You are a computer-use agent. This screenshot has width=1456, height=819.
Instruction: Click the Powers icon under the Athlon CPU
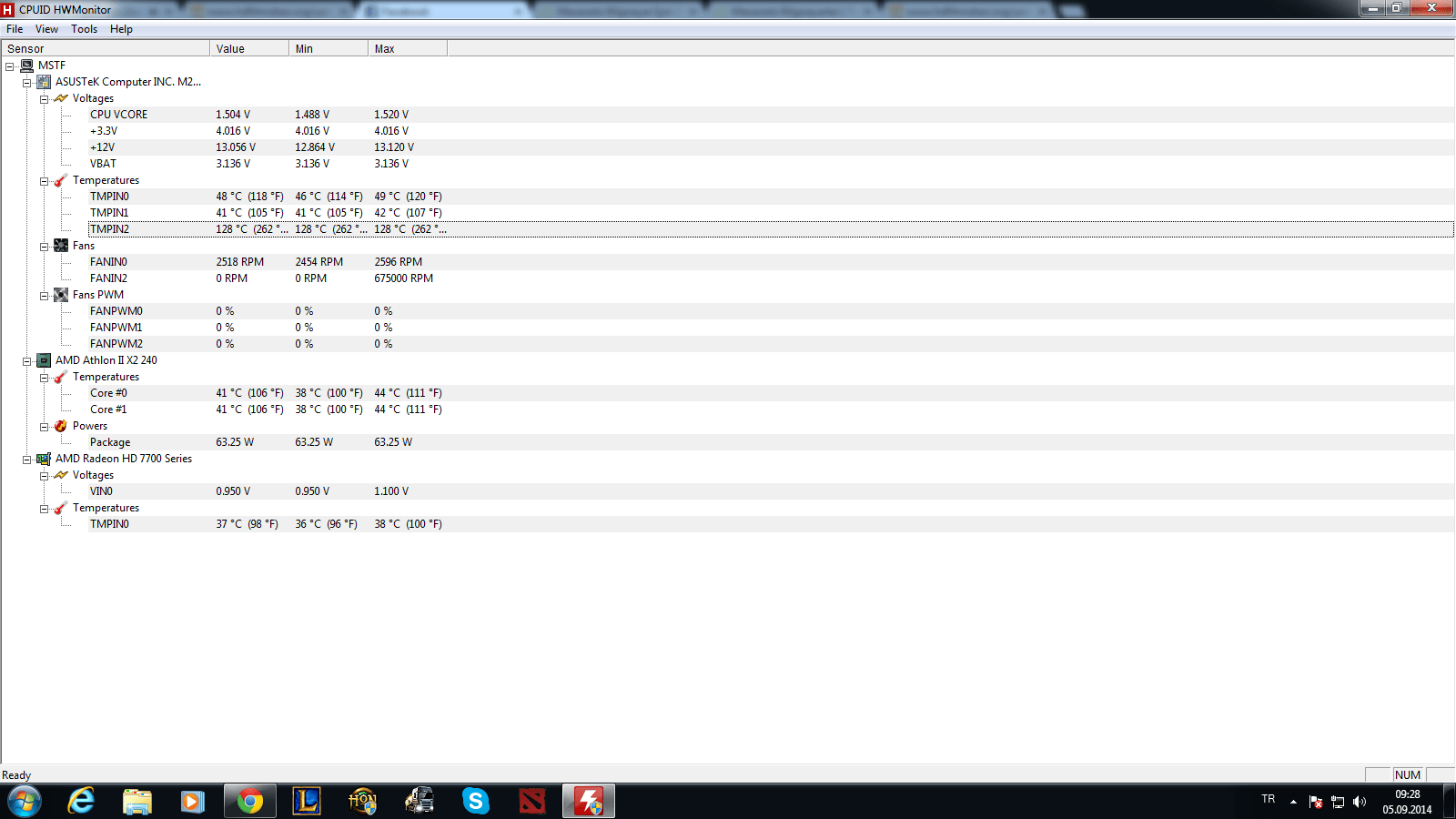click(61, 425)
